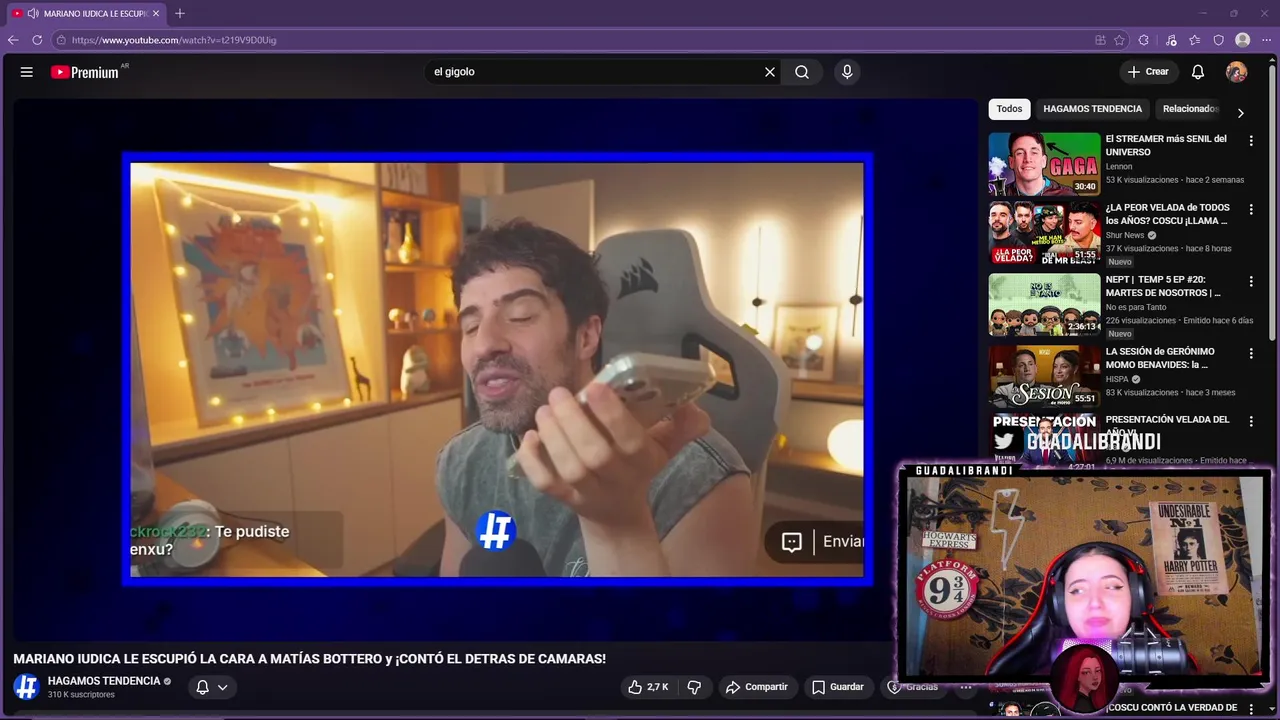
Task: Save video with Guardar button
Action: 838,687
